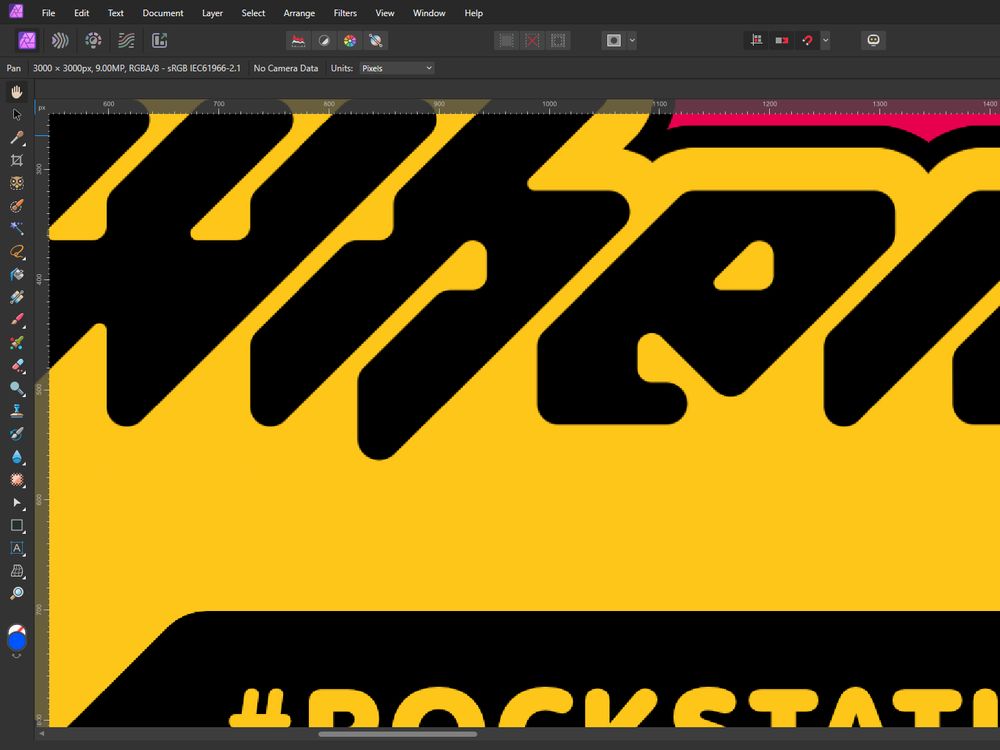This screenshot has width=1000, height=750.
Task: Open the Assistant options robot icon
Action: point(873,41)
